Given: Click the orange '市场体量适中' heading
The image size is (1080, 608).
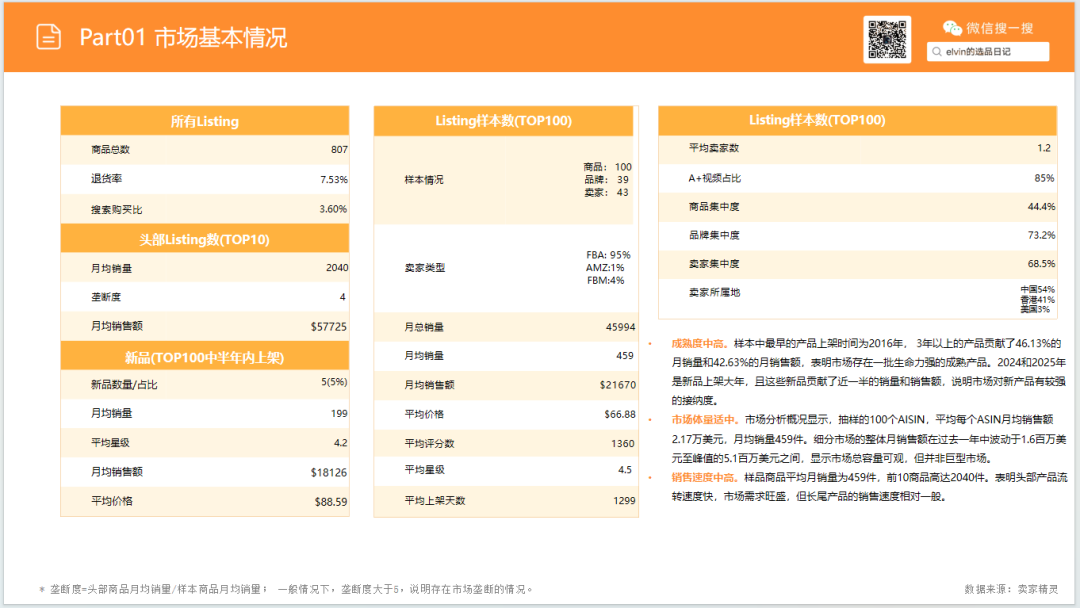Looking at the screenshot, I should point(703,419).
